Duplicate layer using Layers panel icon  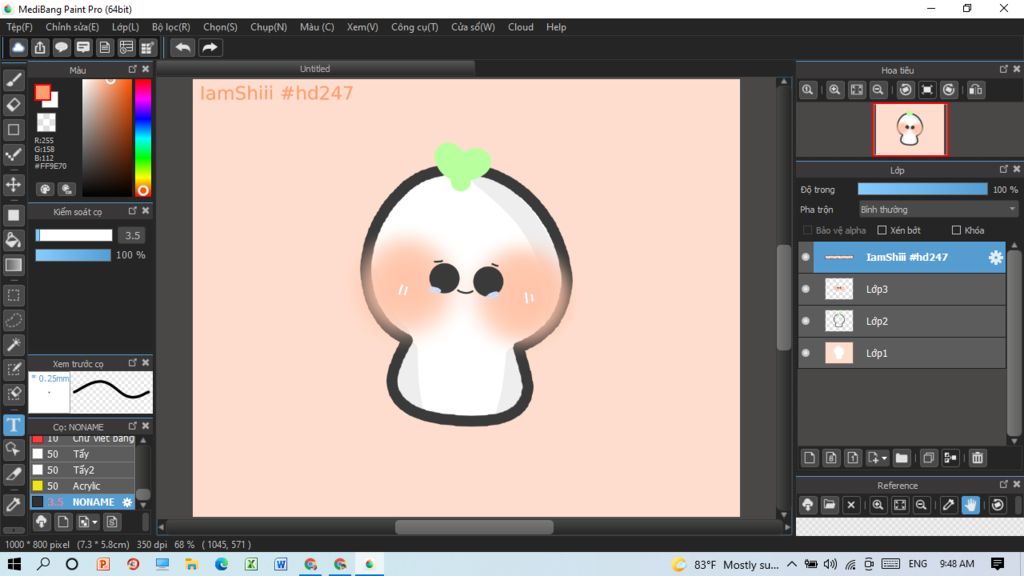[929, 458]
